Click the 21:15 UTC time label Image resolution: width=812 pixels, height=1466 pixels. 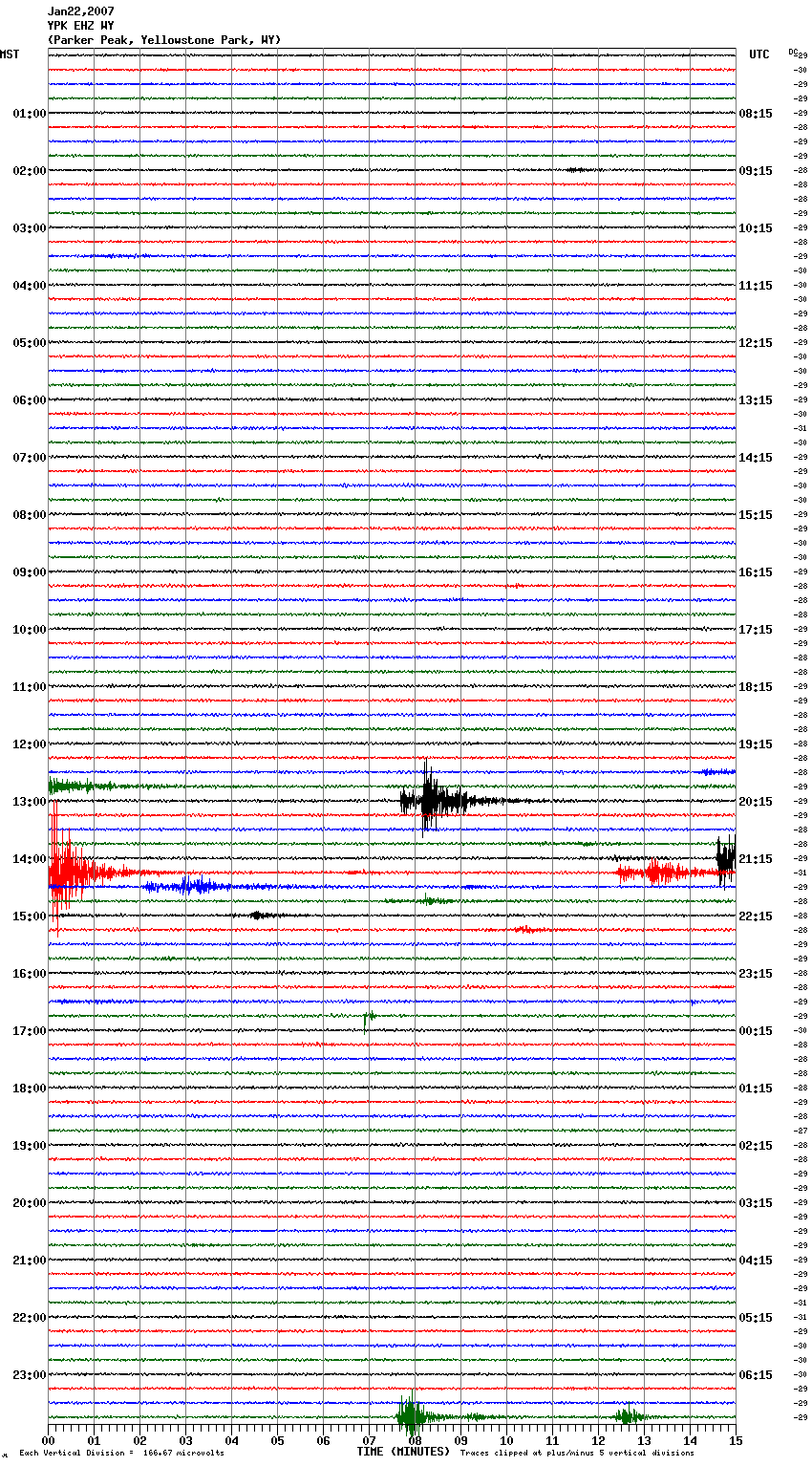point(756,859)
